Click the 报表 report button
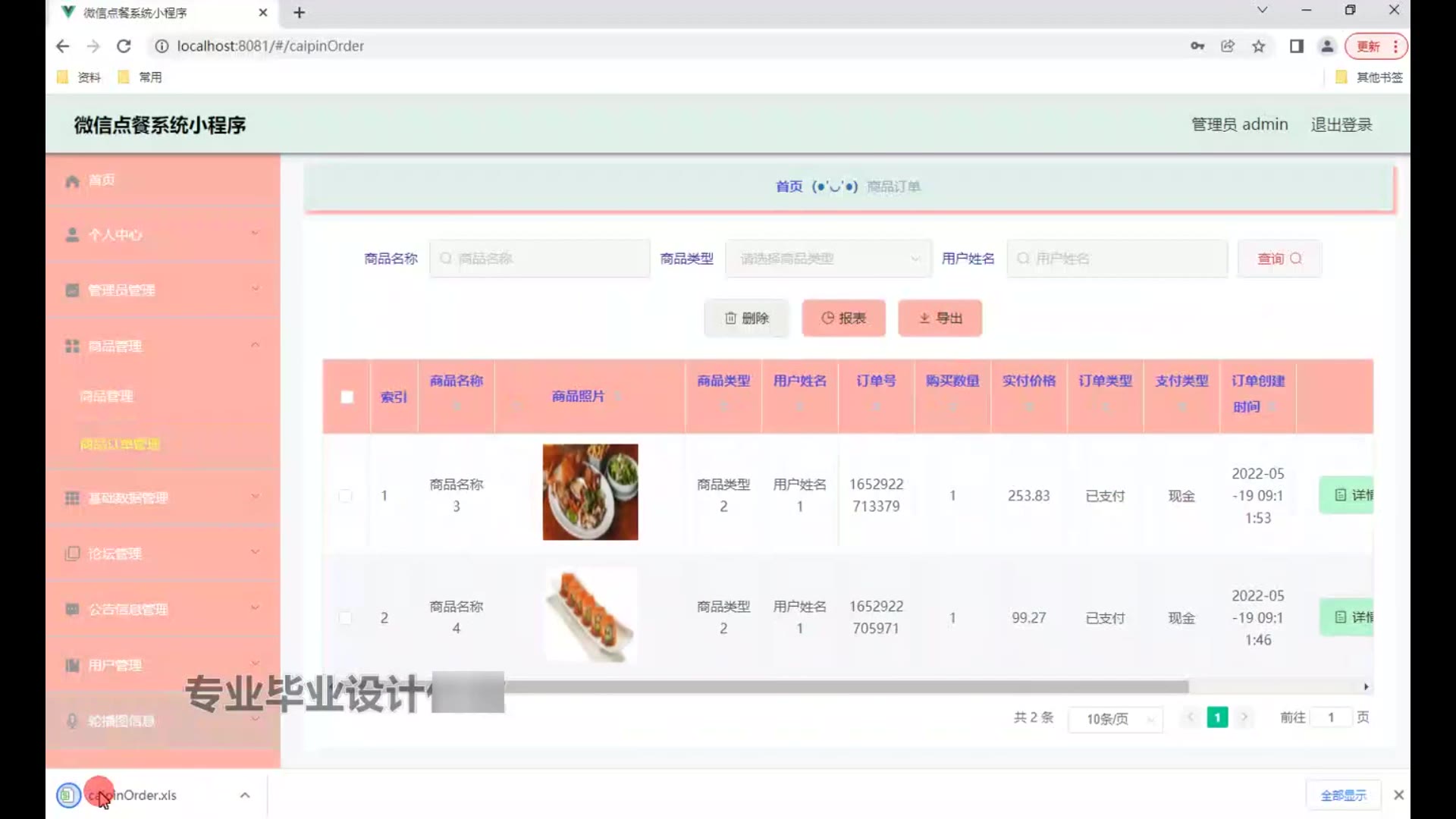 point(843,318)
